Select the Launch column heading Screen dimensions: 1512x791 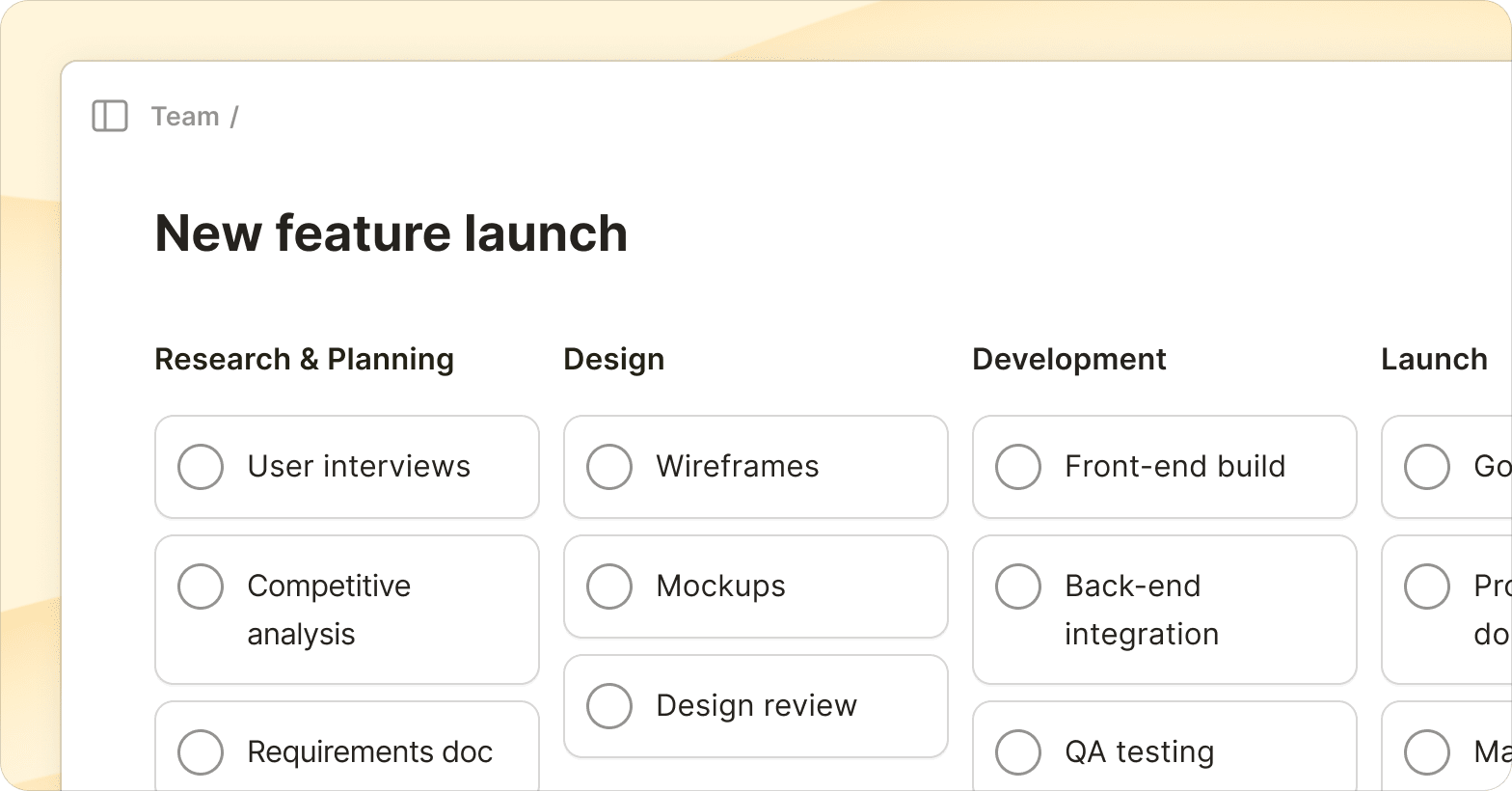click(1434, 359)
